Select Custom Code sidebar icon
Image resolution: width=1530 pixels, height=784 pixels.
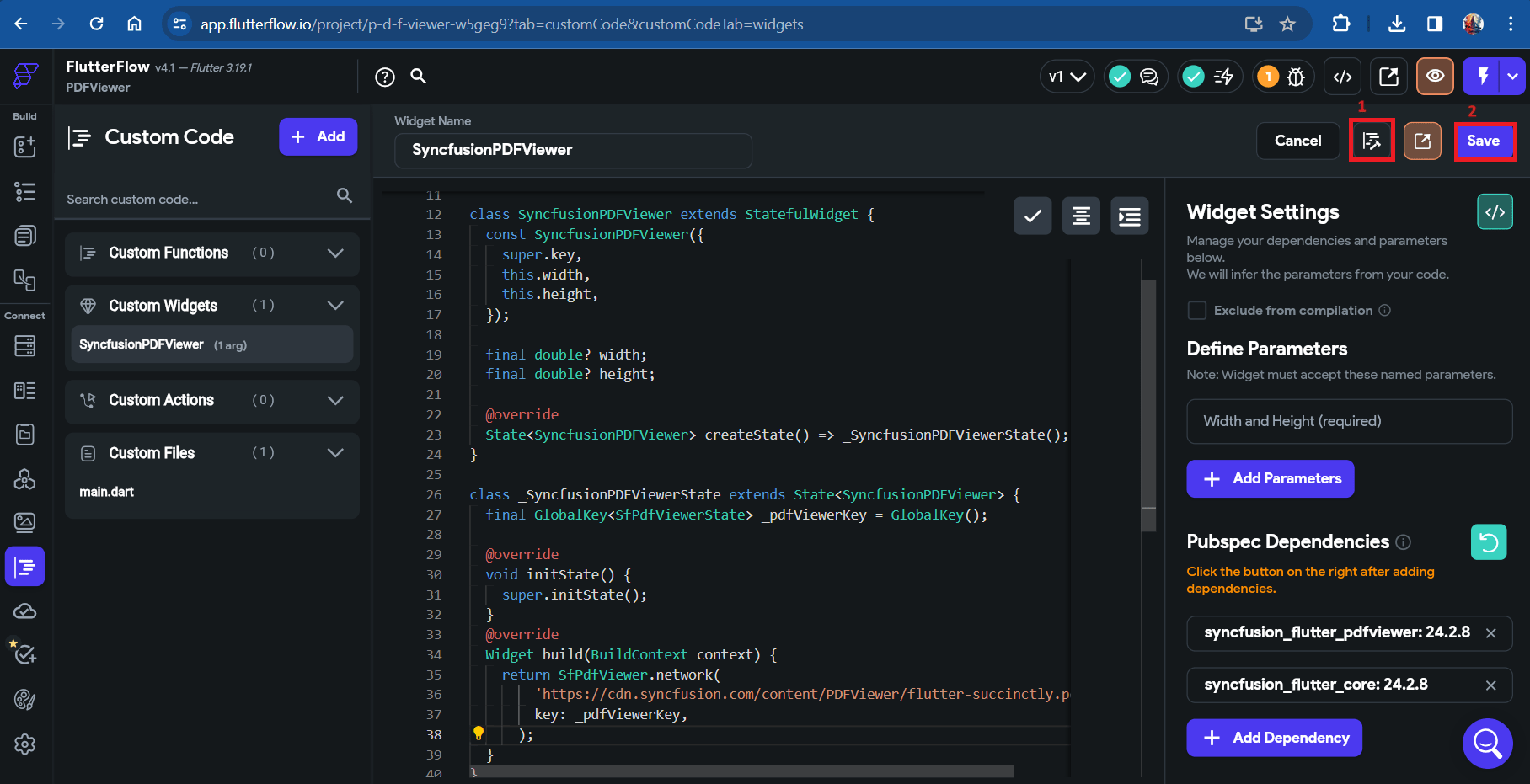click(x=25, y=567)
